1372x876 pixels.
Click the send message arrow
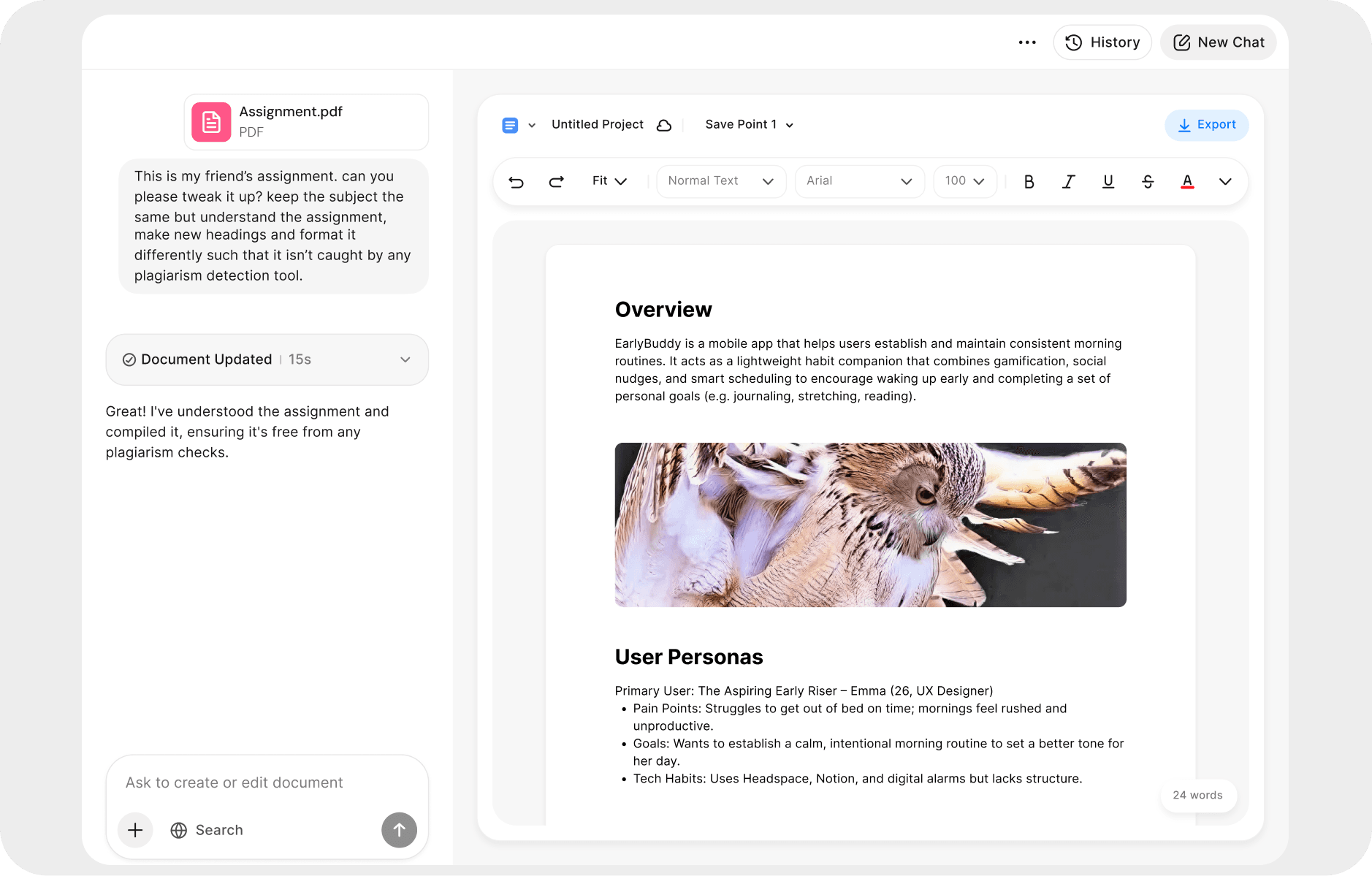398,829
